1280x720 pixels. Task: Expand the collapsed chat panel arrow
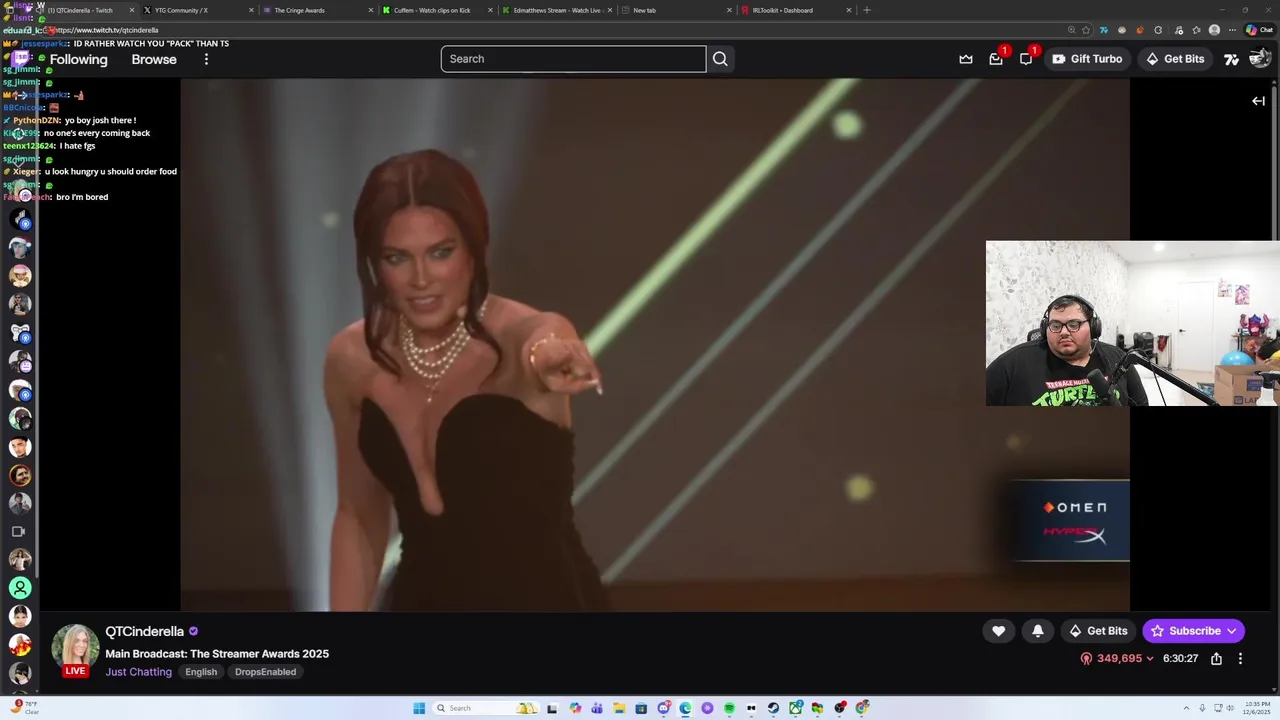tap(1259, 101)
